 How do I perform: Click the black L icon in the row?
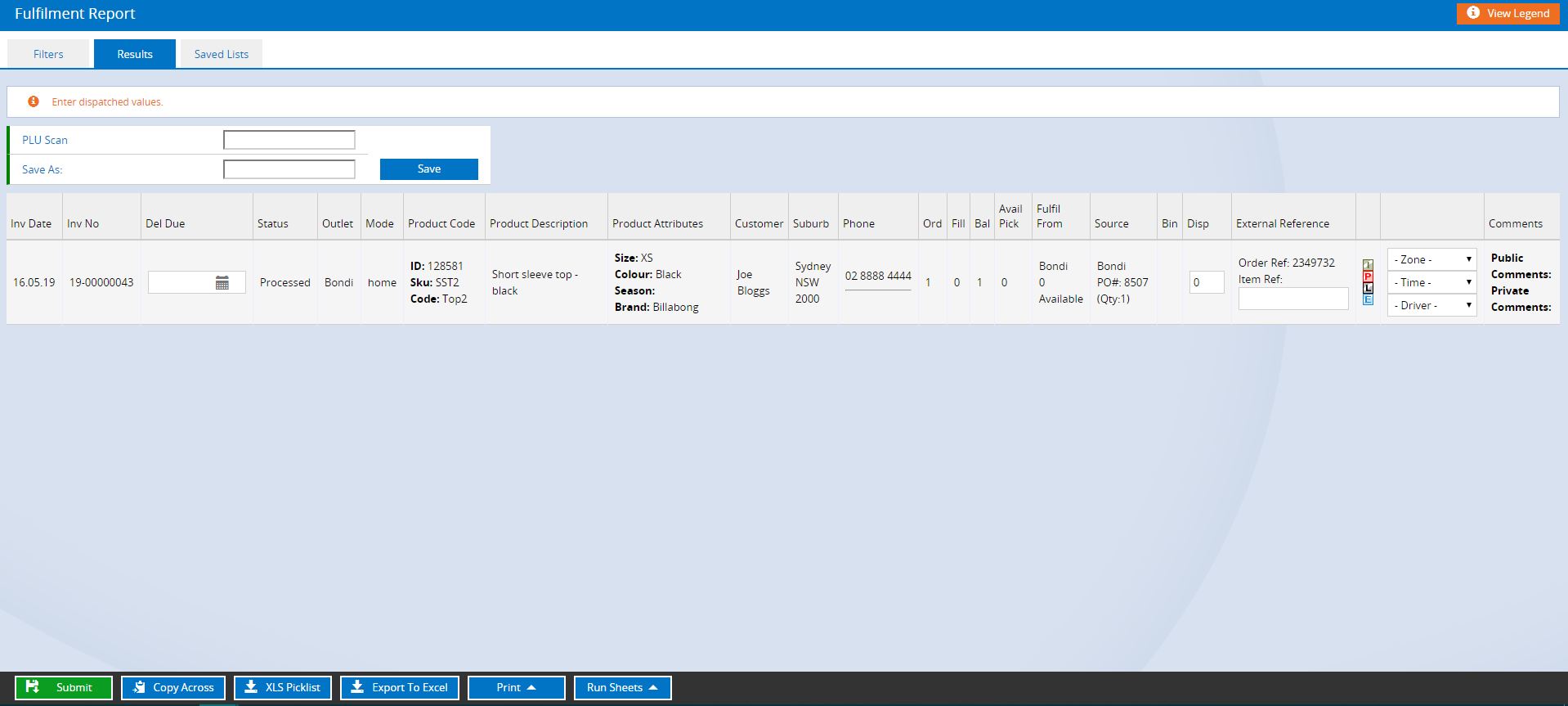coord(1368,288)
